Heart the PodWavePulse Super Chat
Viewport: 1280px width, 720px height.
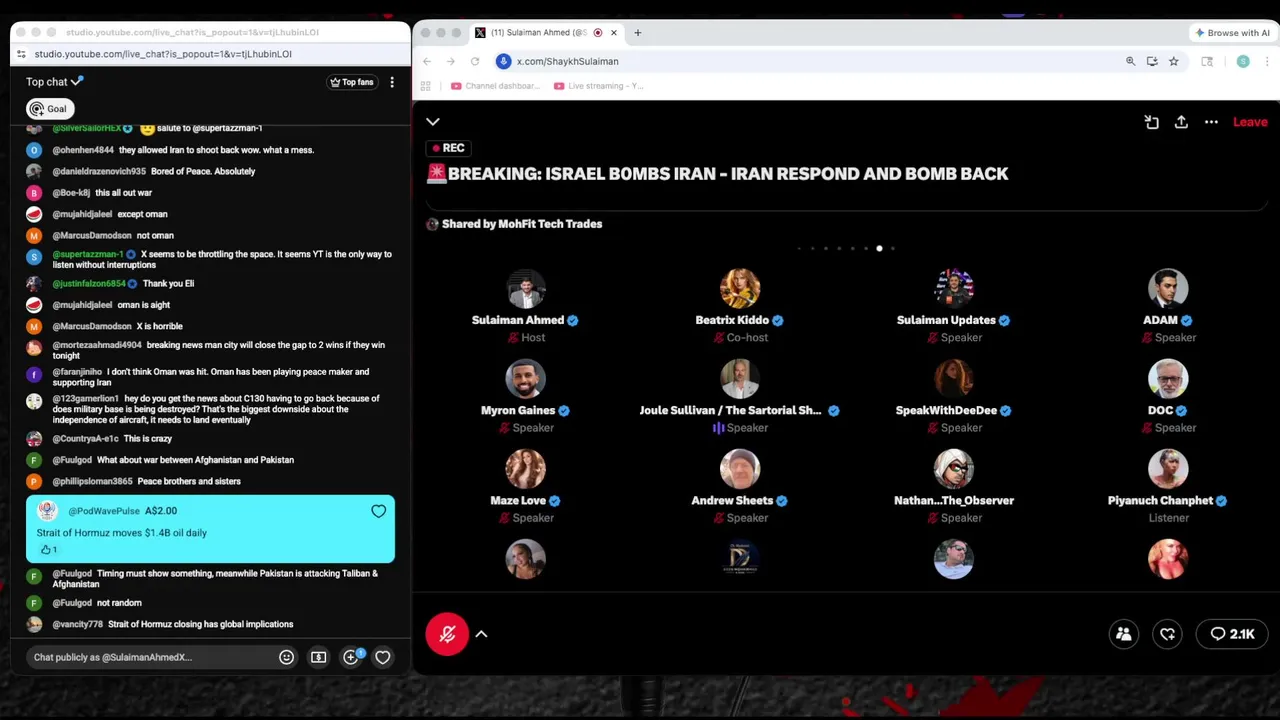(x=378, y=512)
